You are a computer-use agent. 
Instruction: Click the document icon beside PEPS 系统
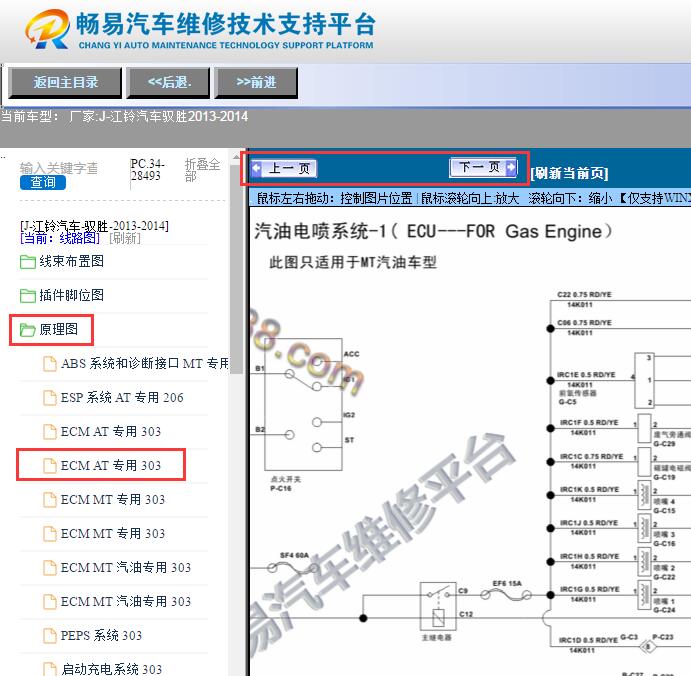(50, 635)
